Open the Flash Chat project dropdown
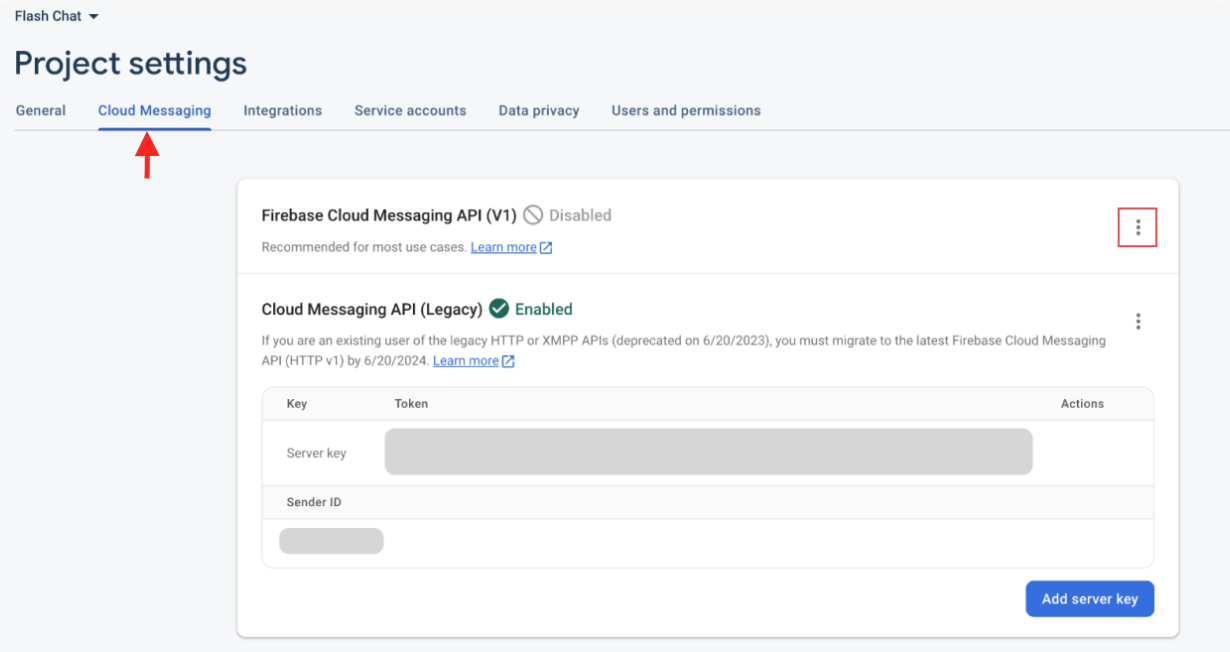 (x=56, y=17)
